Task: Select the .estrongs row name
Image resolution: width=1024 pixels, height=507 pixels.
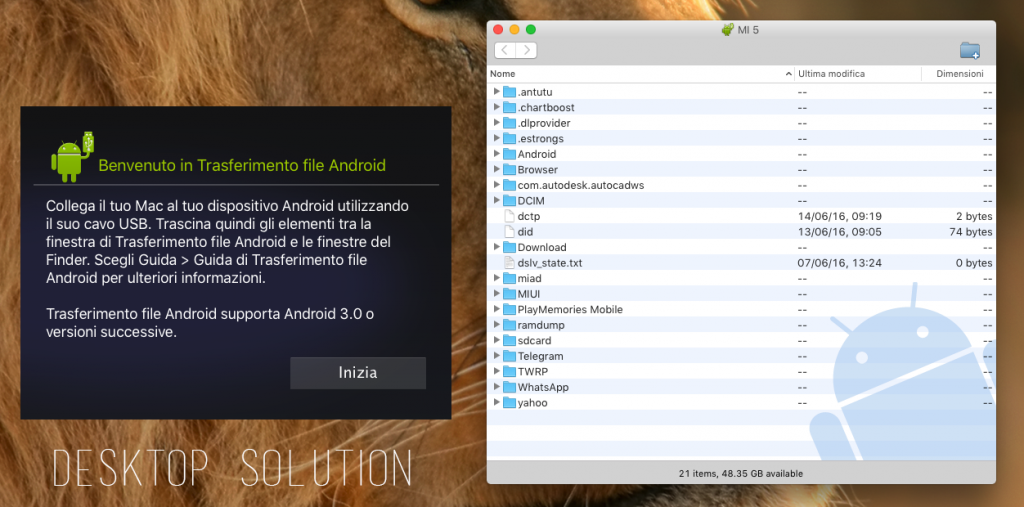Action: pos(541,139)
